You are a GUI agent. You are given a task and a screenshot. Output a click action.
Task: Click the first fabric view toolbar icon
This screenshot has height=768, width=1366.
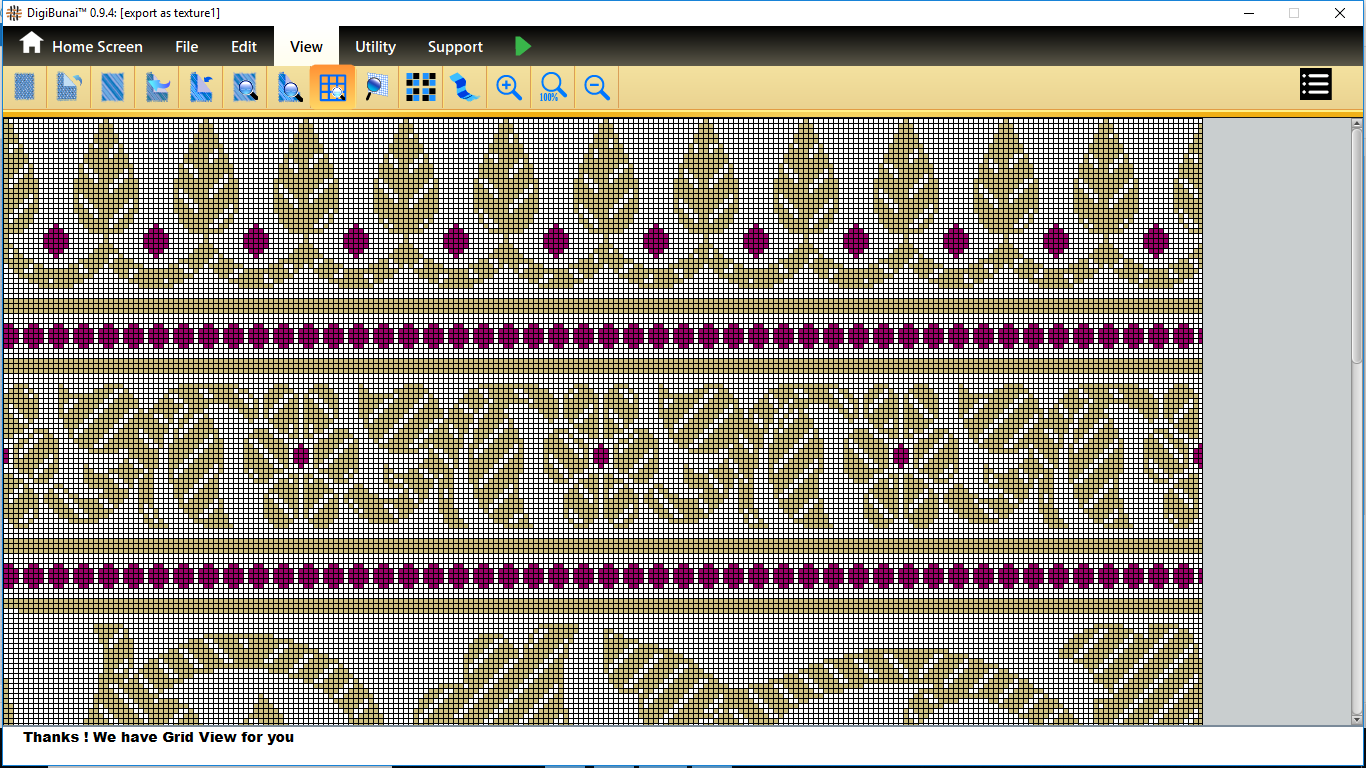click(25, 88)
